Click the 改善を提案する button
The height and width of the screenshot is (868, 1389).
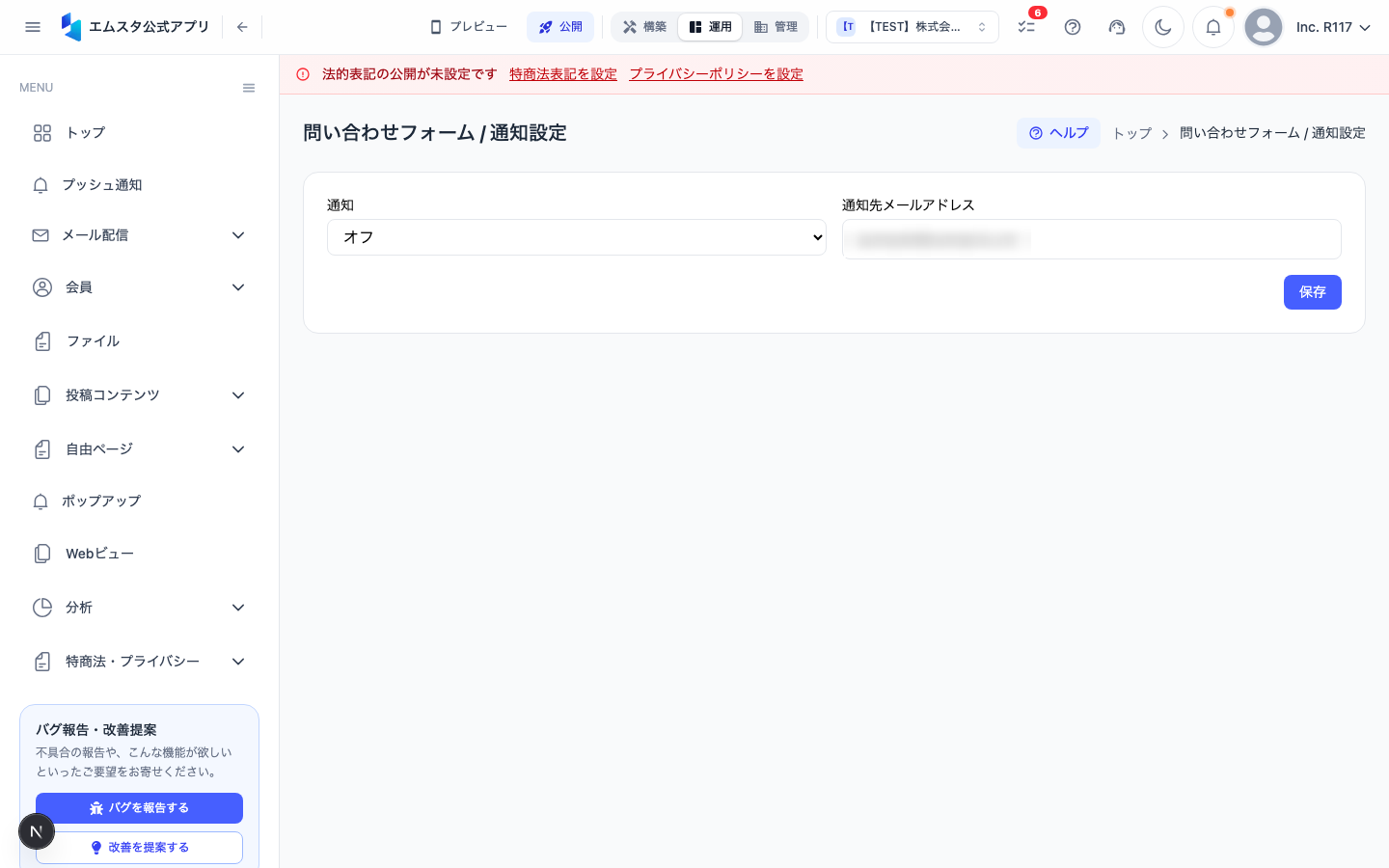click(139, 848)
